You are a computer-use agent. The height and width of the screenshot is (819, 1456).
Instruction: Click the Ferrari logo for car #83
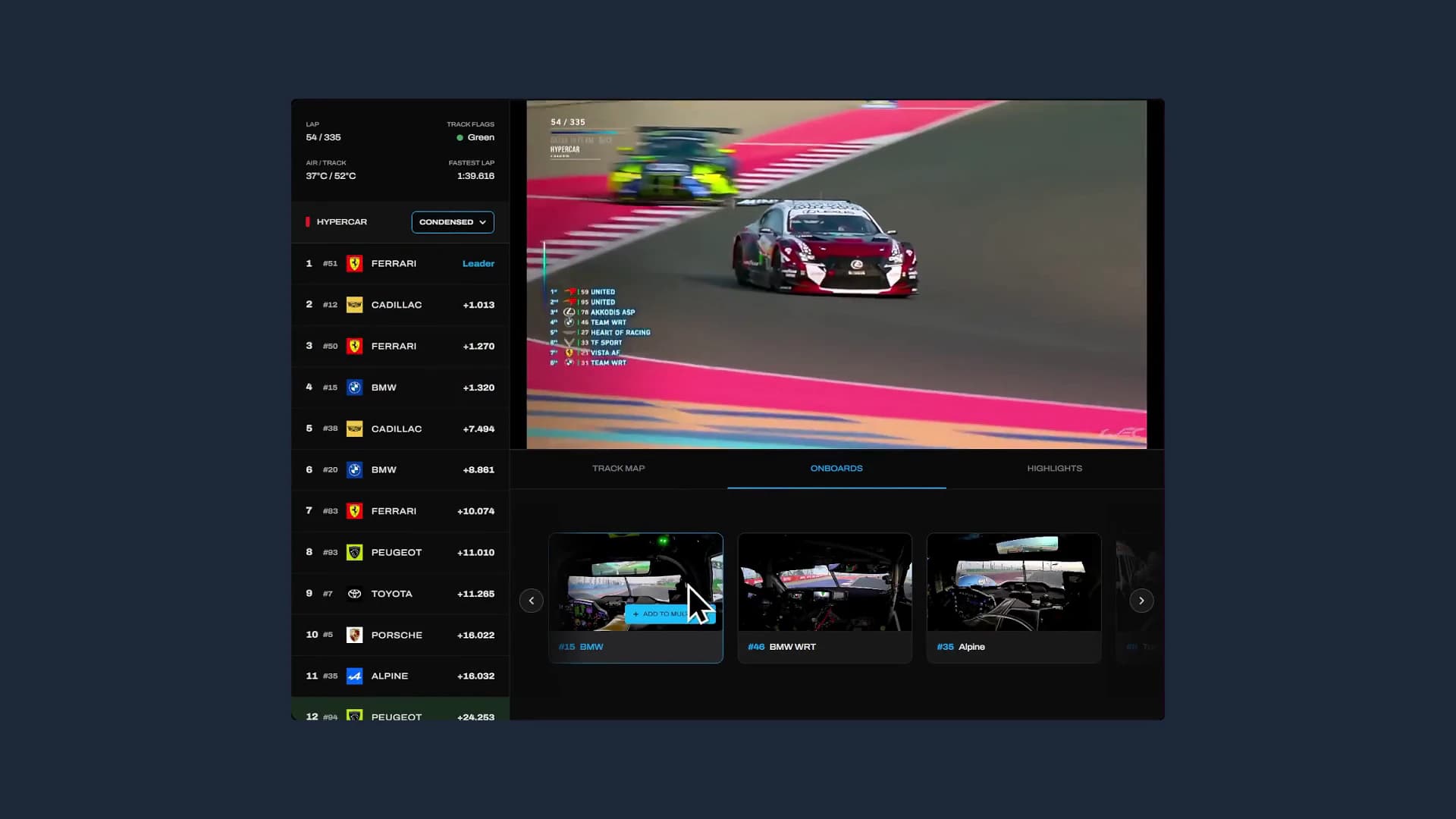[x=354, y=511]
